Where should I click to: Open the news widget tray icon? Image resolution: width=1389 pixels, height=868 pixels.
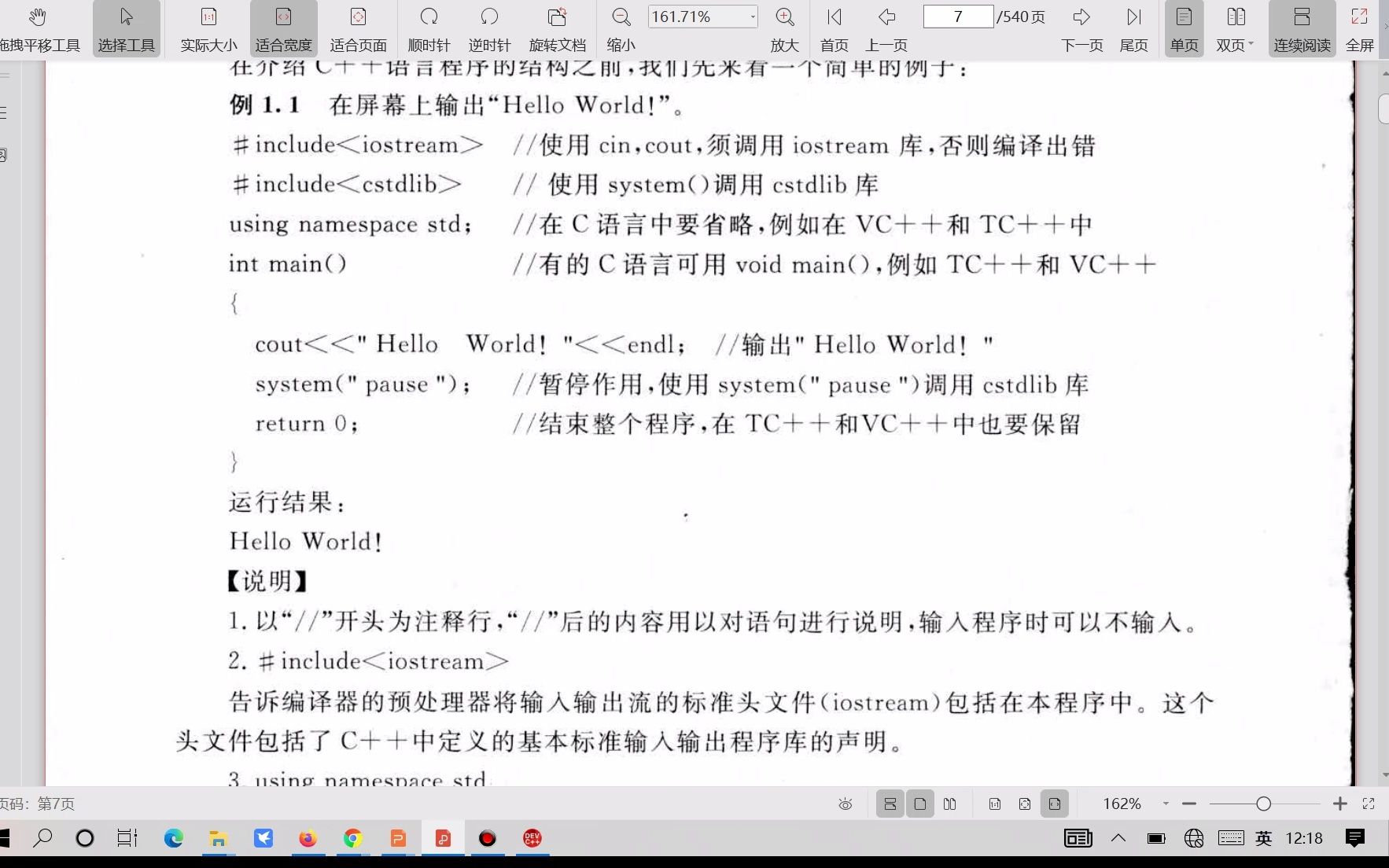(1078, 838)
